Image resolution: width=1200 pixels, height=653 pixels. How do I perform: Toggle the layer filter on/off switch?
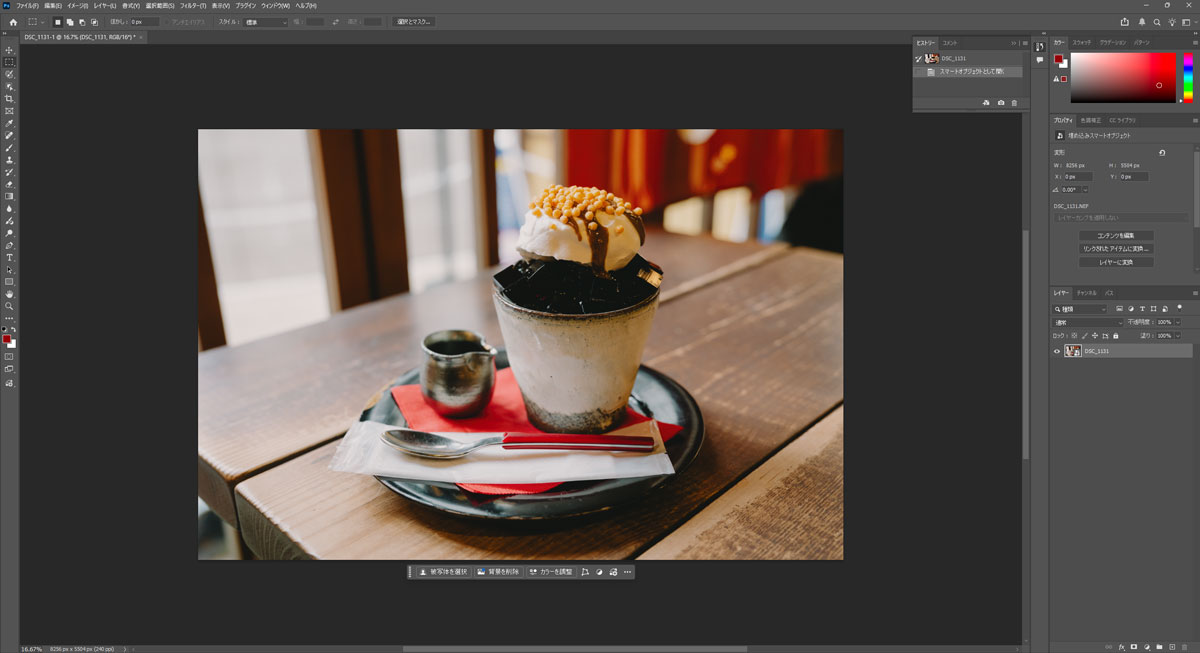point(1180,308)
